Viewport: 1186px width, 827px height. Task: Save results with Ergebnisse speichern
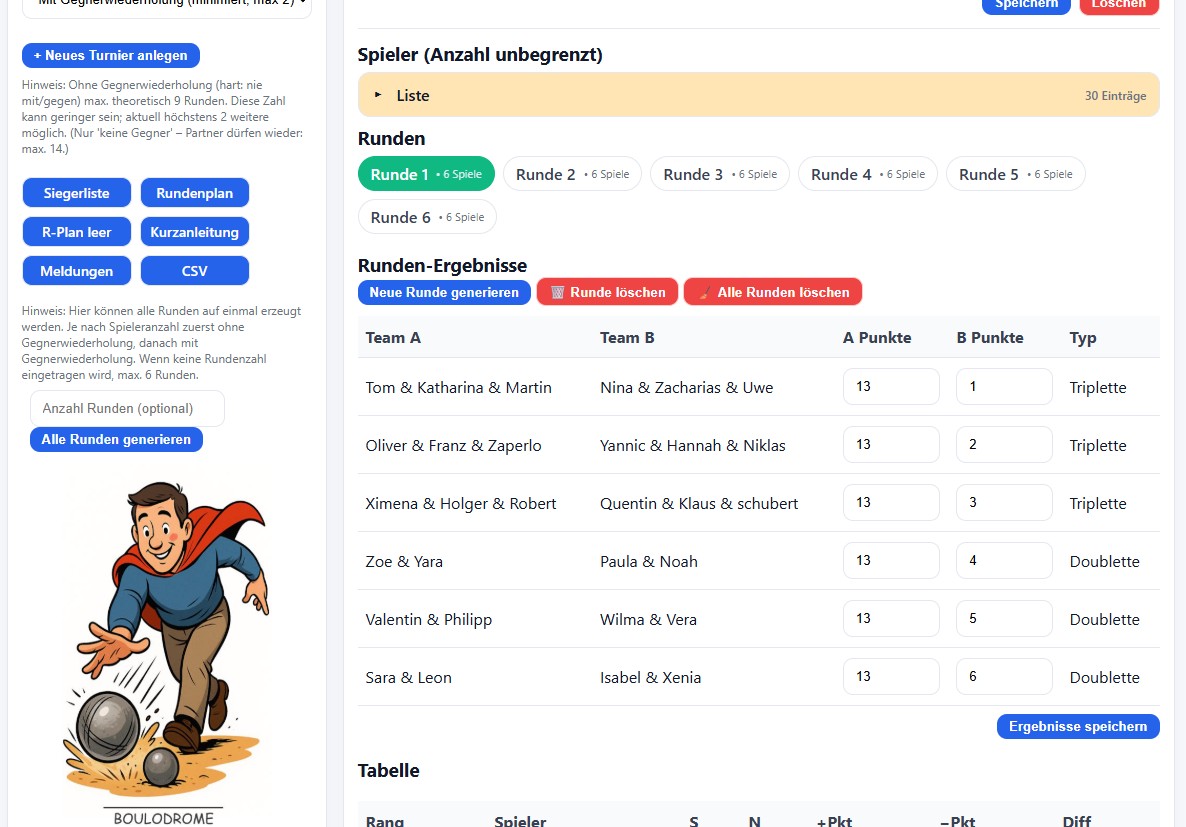[x=1077, y=726]
